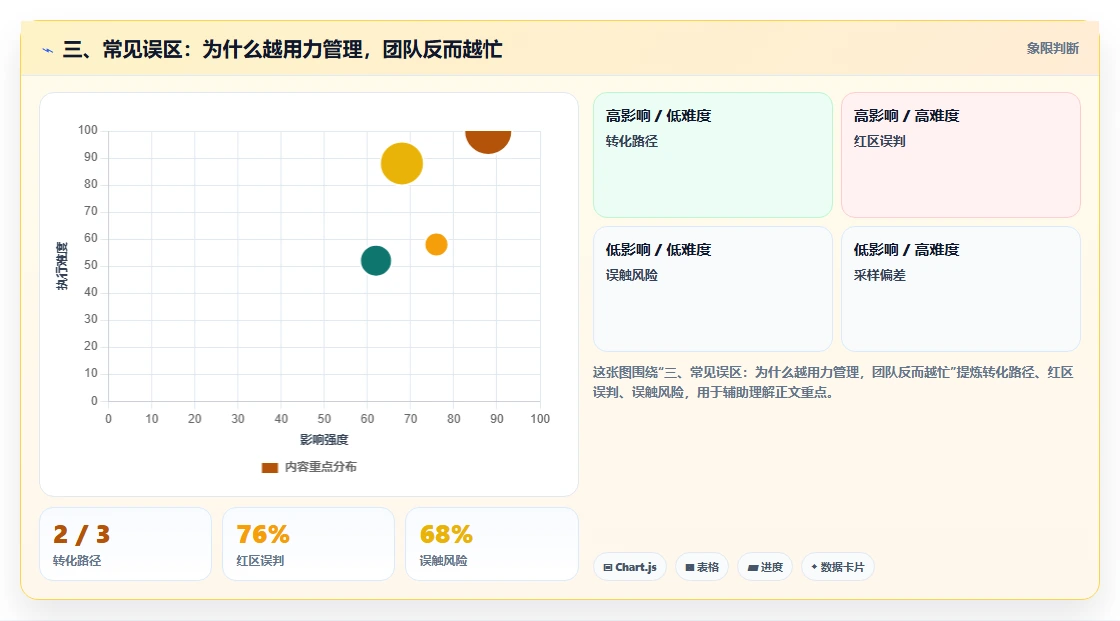Click the yellow bubble on the chart
The image size is (1120, 621).
click(401, 164)
